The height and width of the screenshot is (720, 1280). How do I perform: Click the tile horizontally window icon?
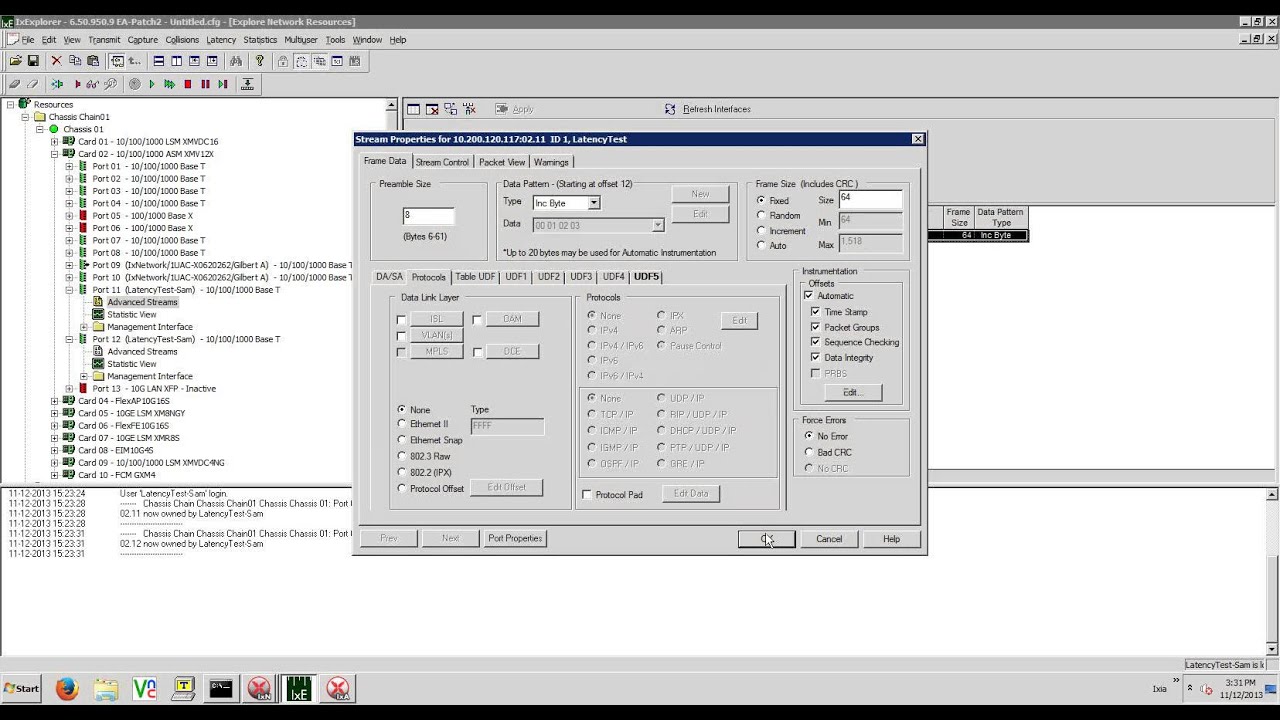159,61
